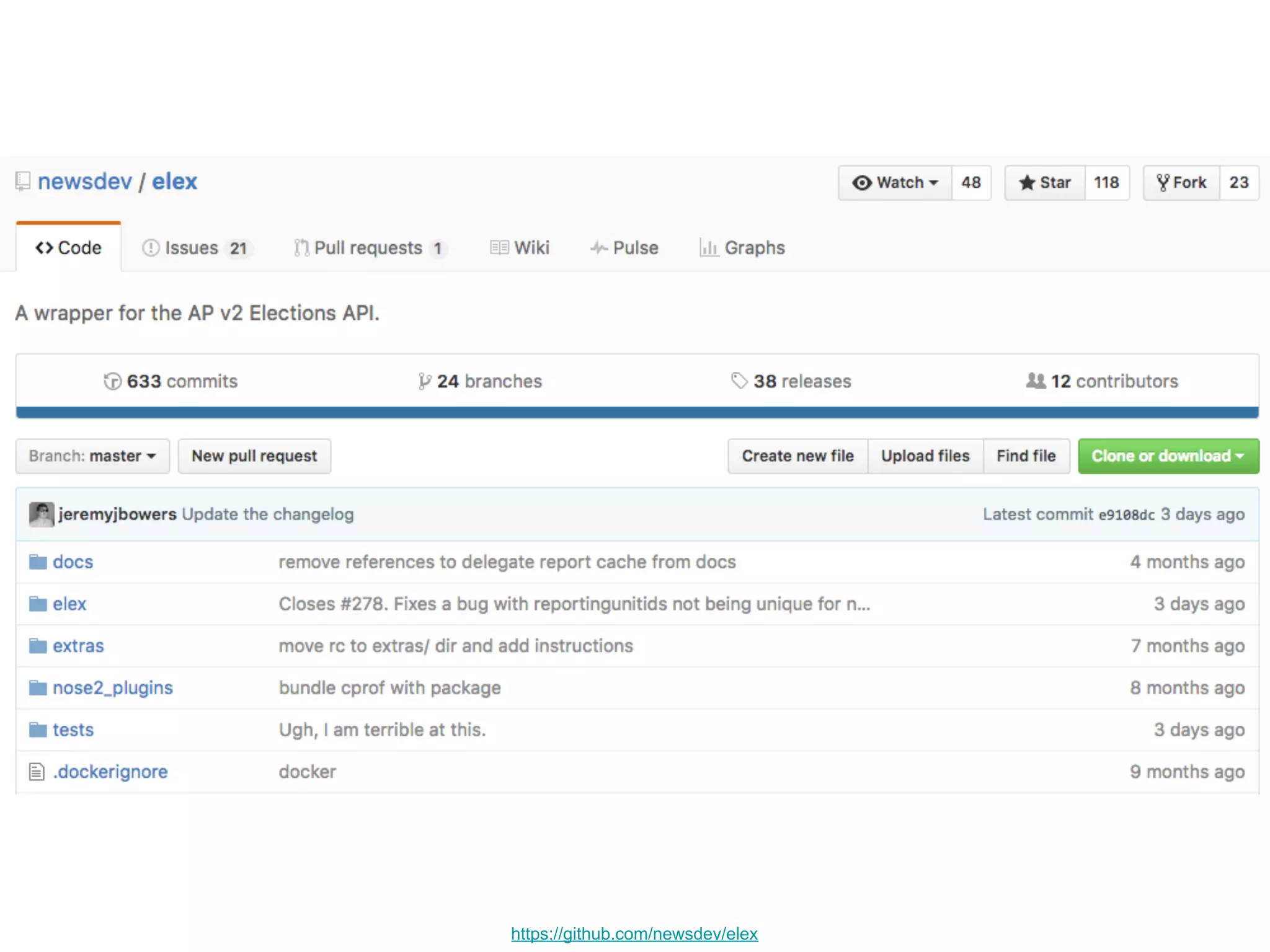
Task: Click Find file button
Action: (1026, 456)
